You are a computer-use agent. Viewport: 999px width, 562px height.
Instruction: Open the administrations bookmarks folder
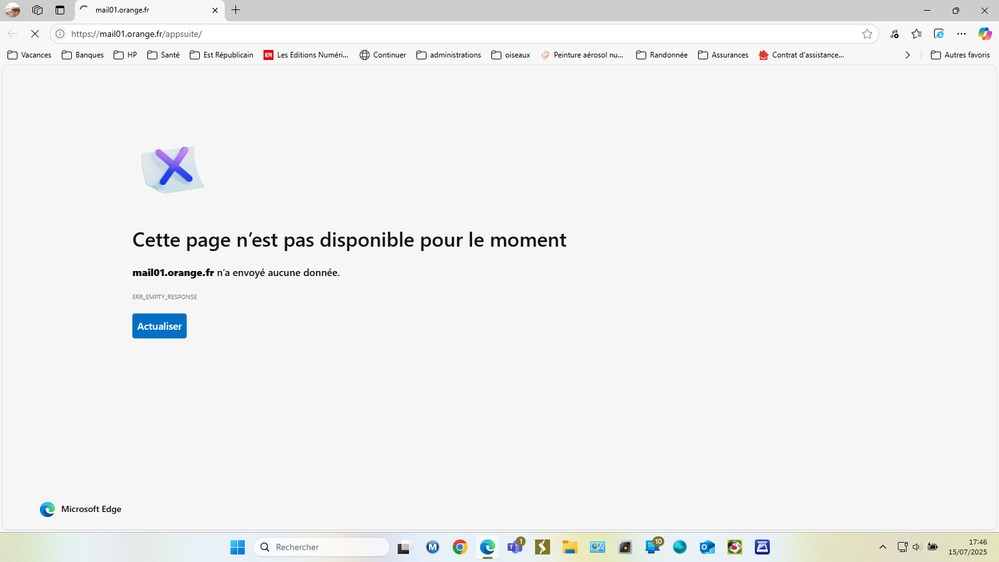tap(449, 55)
